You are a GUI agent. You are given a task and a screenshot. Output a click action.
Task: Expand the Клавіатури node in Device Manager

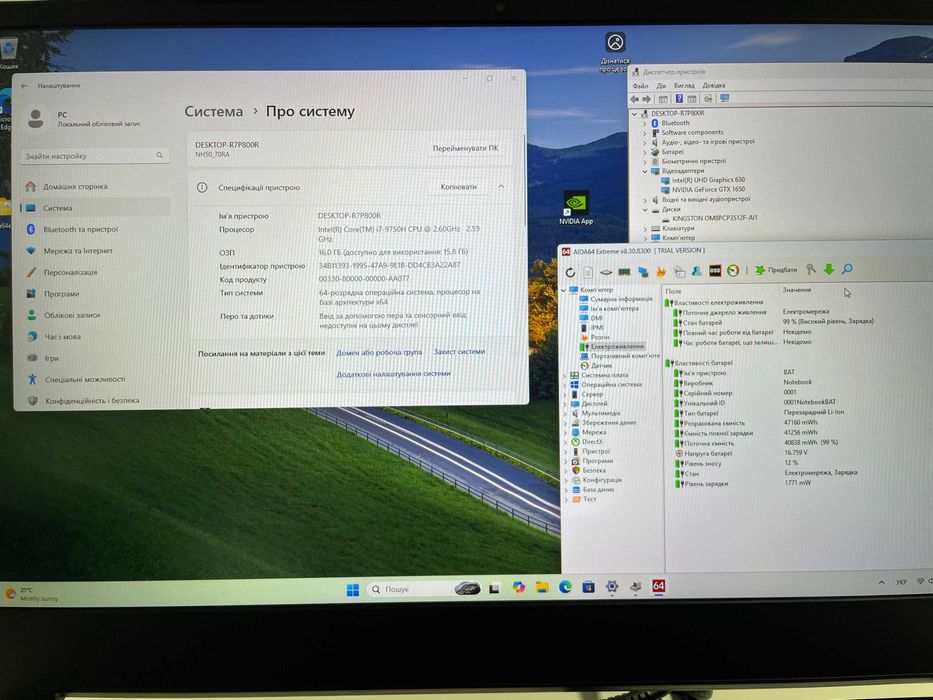[x=645, y=228]
